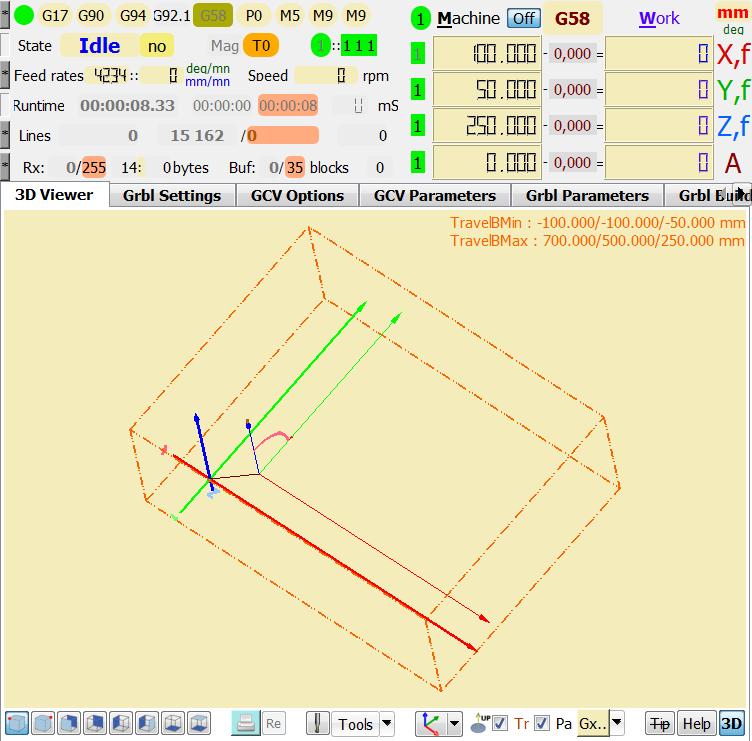Click the green 1 indicator on the X axis row
Screen dimensions: 752x741
coord(418,53)
